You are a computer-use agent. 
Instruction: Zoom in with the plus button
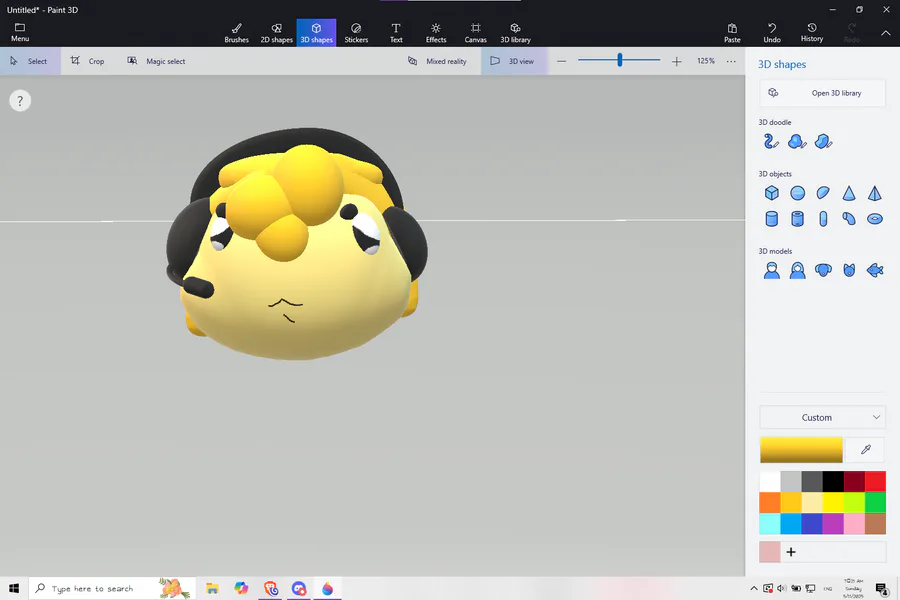676,61
